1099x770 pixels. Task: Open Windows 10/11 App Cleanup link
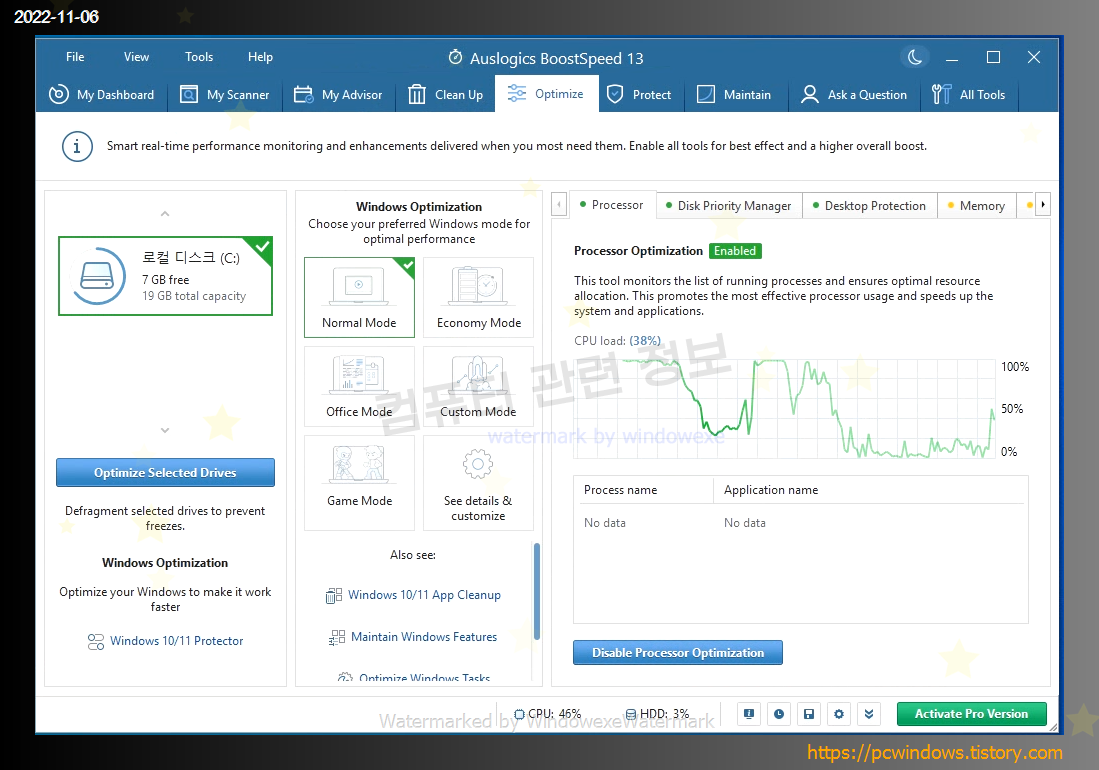pos(424,595)
